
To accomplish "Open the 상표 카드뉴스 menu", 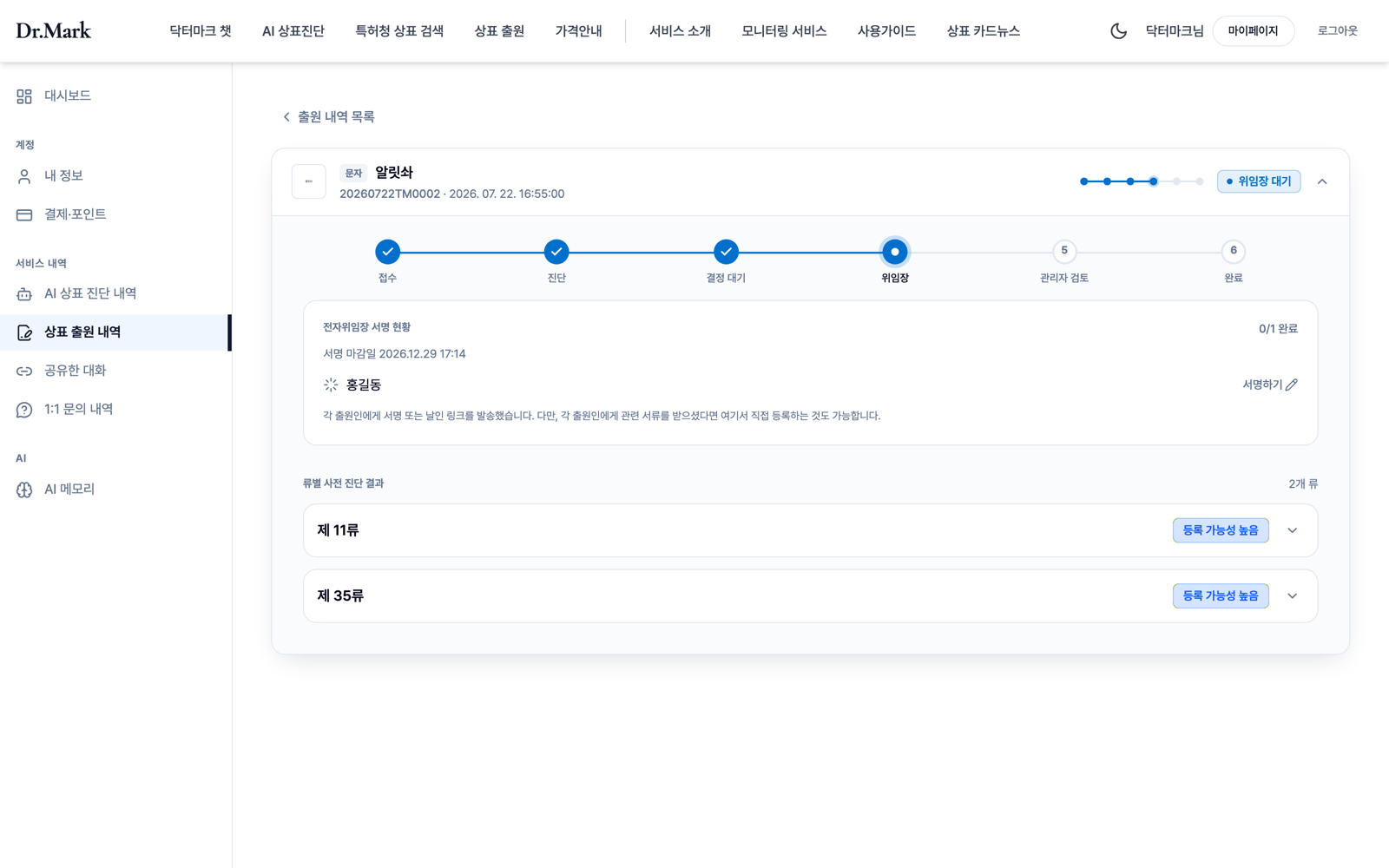I will [983, 30].
